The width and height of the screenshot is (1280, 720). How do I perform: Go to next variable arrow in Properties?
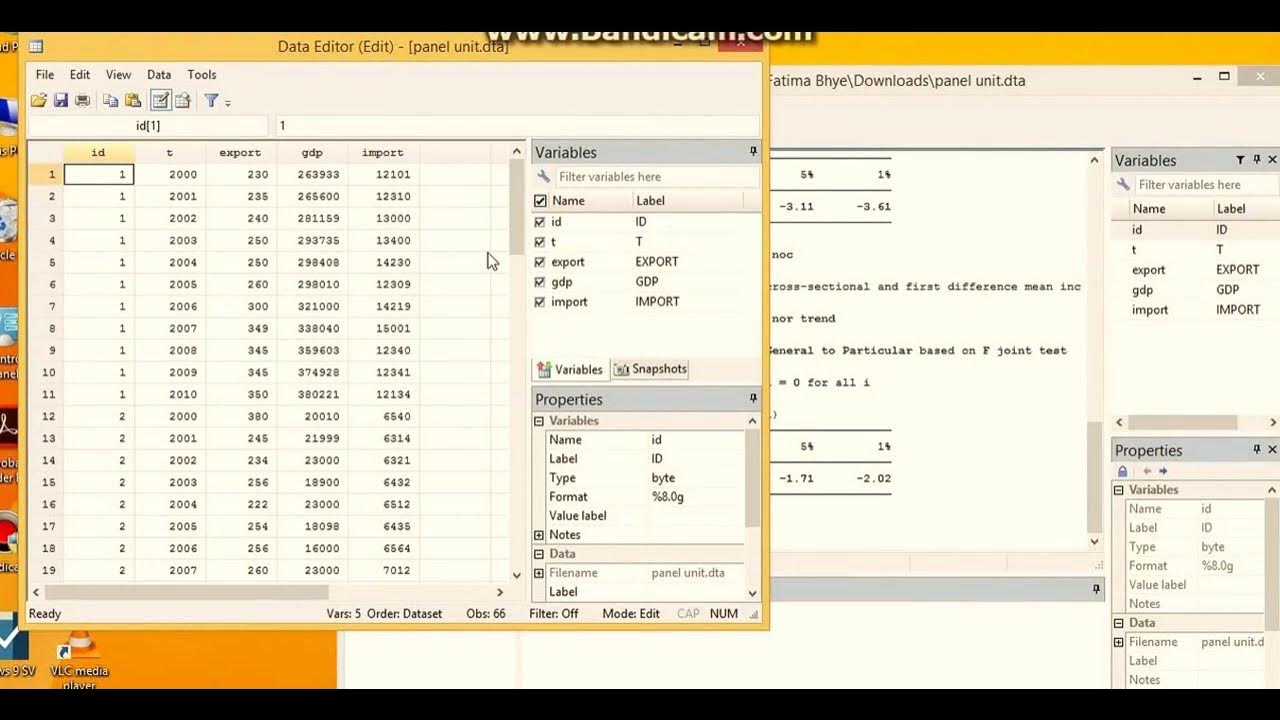[x=1162, y=471]
